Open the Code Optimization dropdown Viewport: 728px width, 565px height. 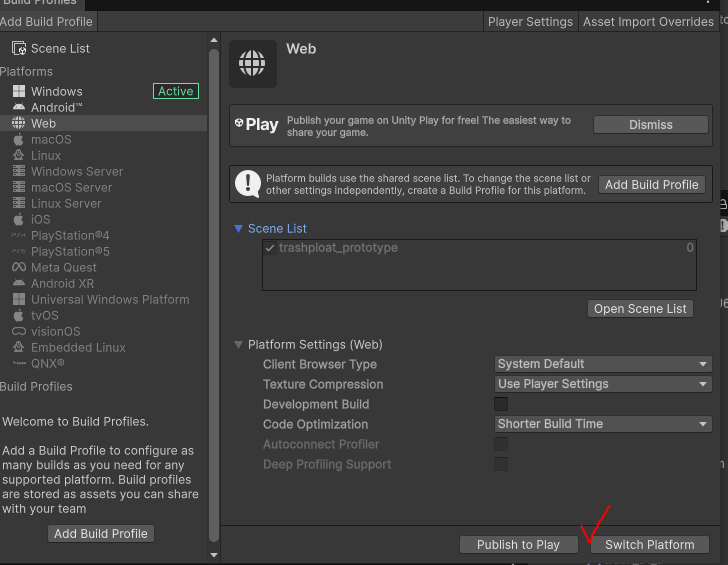[x=603, y=424]
